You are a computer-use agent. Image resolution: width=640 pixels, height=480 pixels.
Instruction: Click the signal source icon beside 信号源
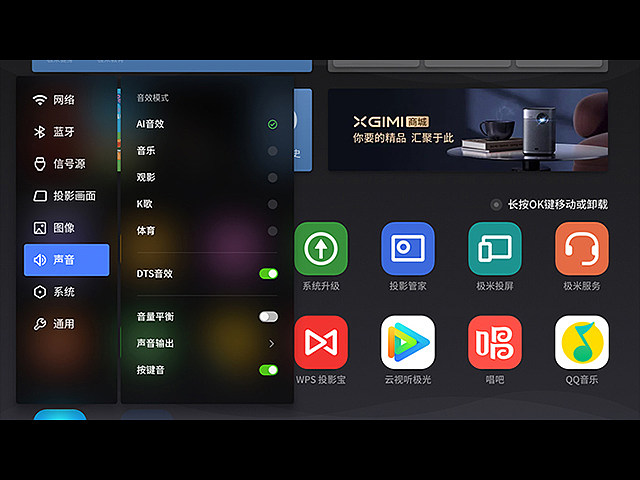click(x=40, y=164)
